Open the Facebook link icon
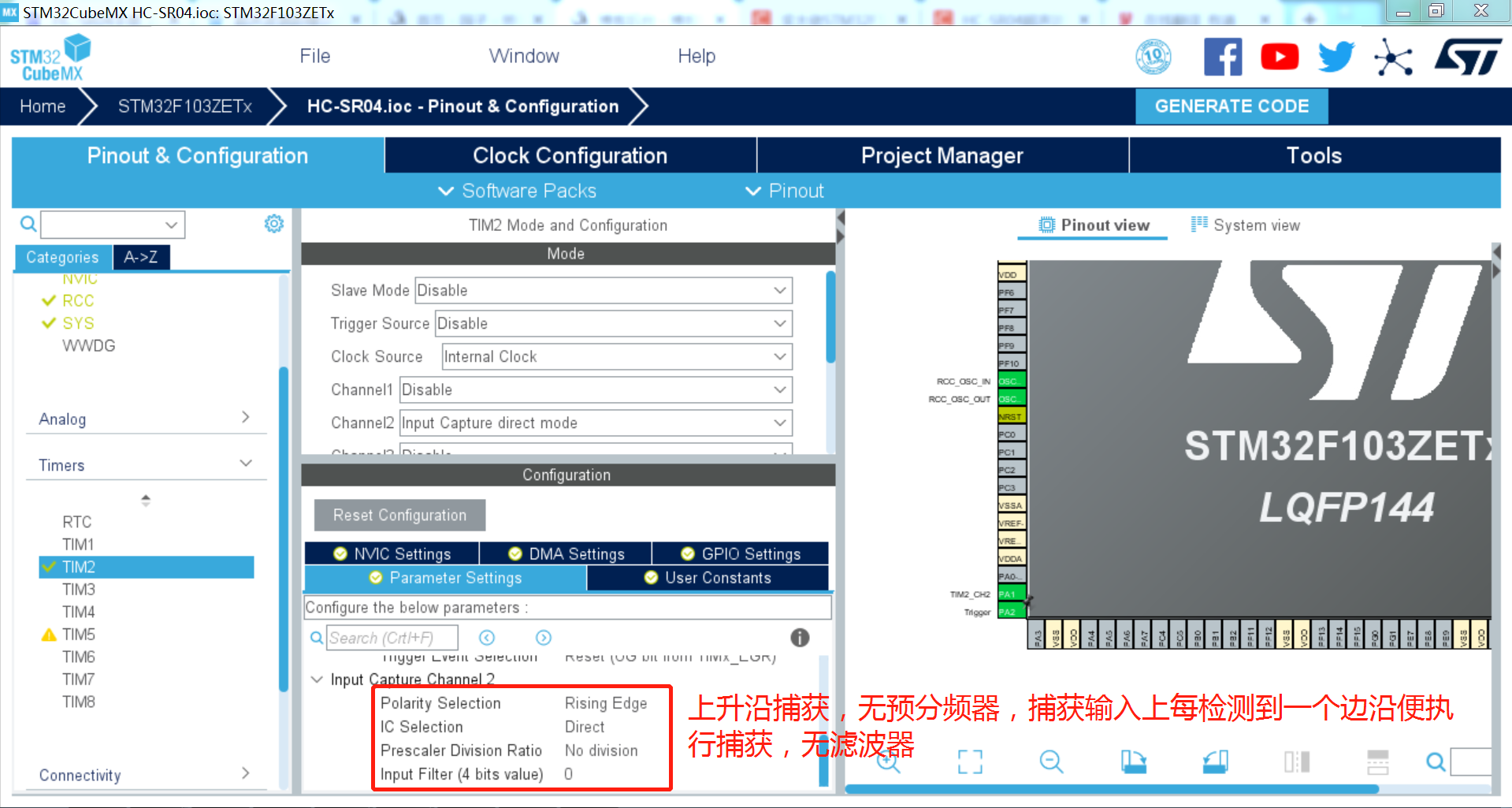The image size is (1512, 808). [1223, 57]
